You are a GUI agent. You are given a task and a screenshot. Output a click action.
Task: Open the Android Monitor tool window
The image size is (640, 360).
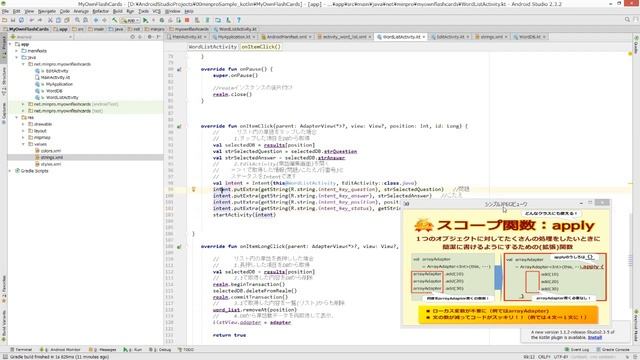pyautogui.click(x=60, y=350)
